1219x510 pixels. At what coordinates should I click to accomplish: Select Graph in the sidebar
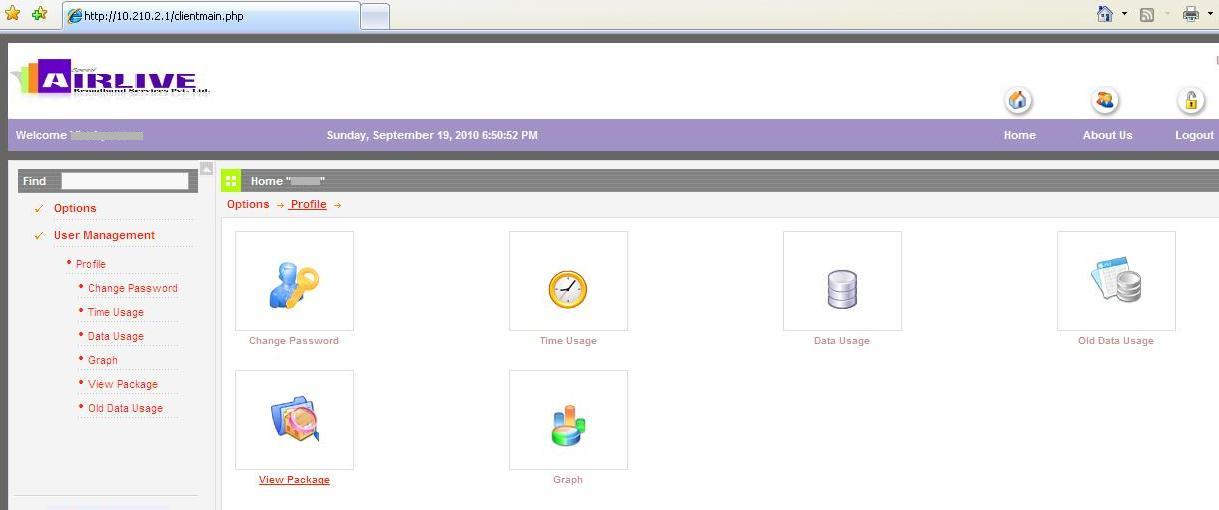coord(103,360)
